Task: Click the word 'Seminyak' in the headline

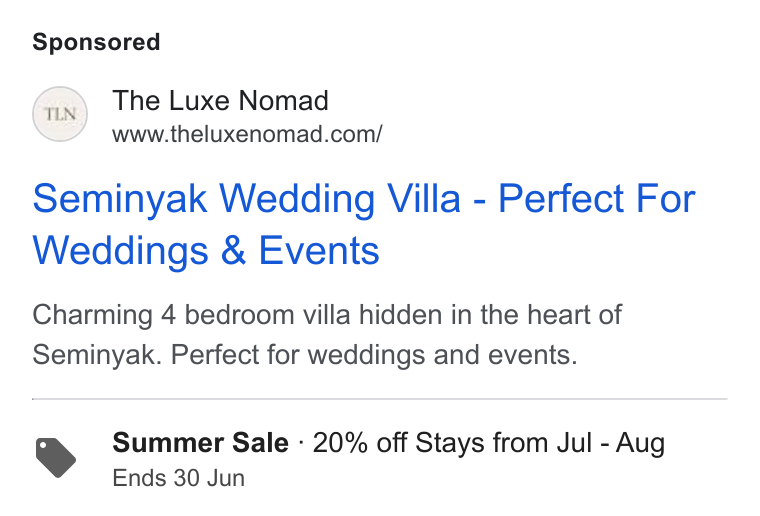Action: (x=120, y=199)
